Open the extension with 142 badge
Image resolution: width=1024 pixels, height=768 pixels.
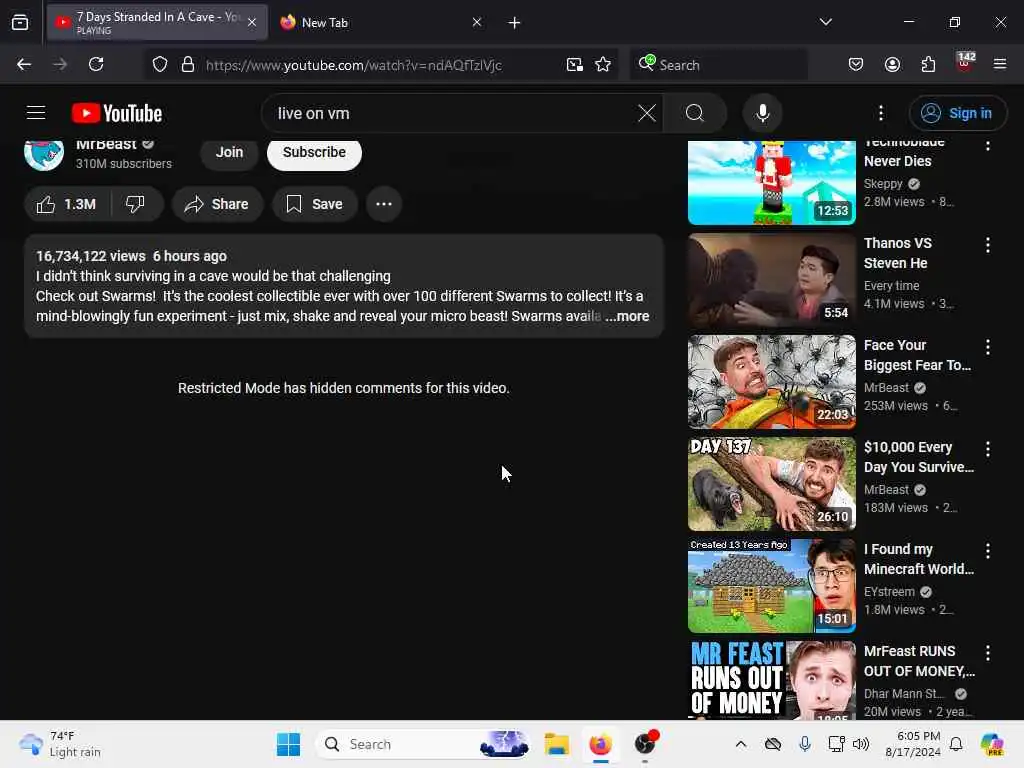[965, 63]
